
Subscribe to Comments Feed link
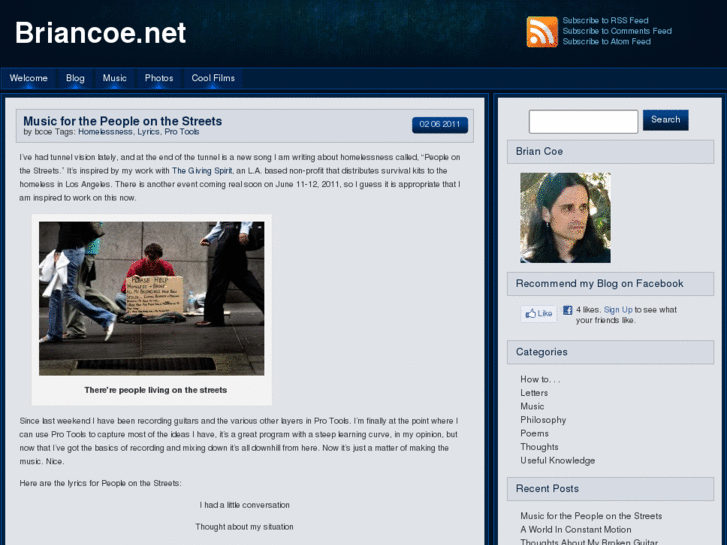(617, 31)
